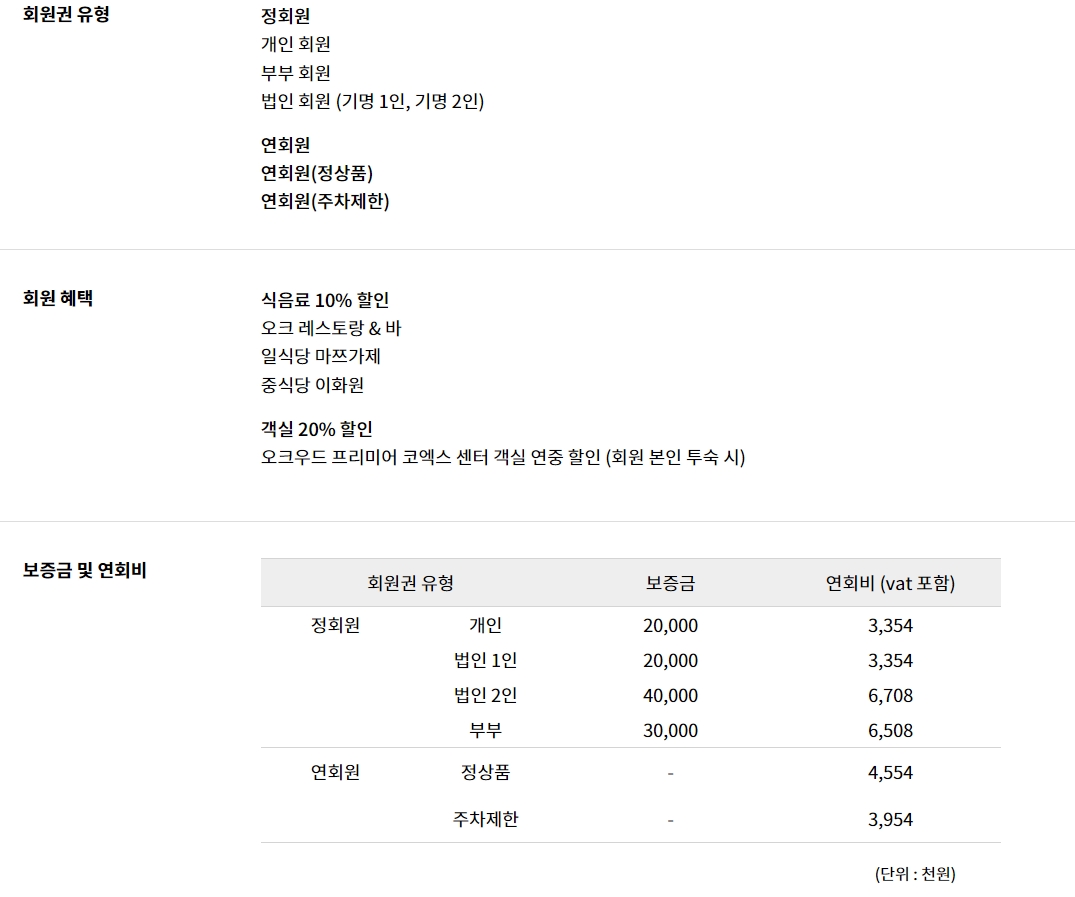
Task: Click the 일식당 마쯔가제 text
Action: (320, 356)
